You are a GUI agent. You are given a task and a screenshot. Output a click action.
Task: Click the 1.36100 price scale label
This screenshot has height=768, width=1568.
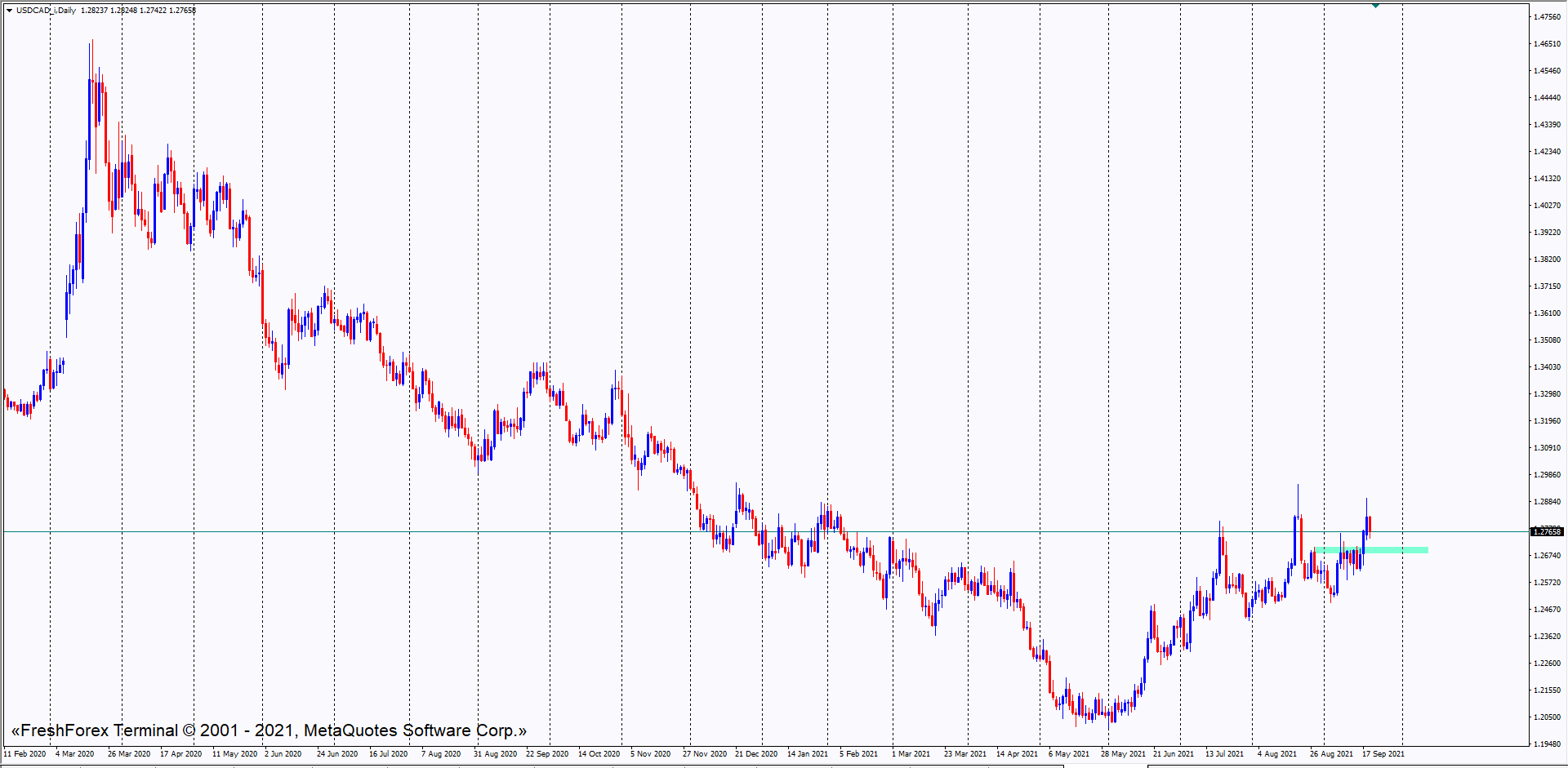coord(1547,313)
